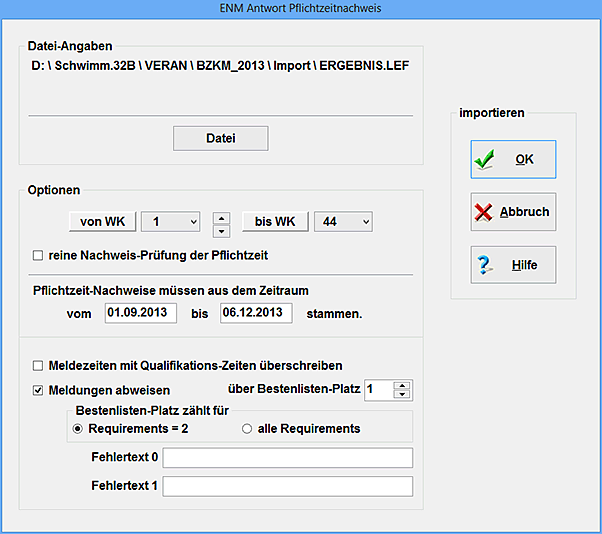Increase WK value with up spinner arrow
The height and width of the screenshot is (534, 602).
point(222,215)
